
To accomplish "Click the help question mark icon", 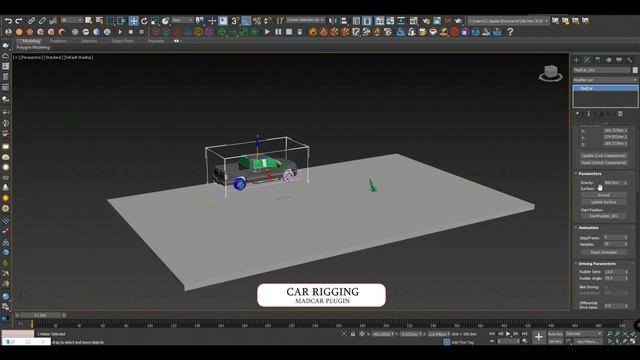I will tap(510, 32).
